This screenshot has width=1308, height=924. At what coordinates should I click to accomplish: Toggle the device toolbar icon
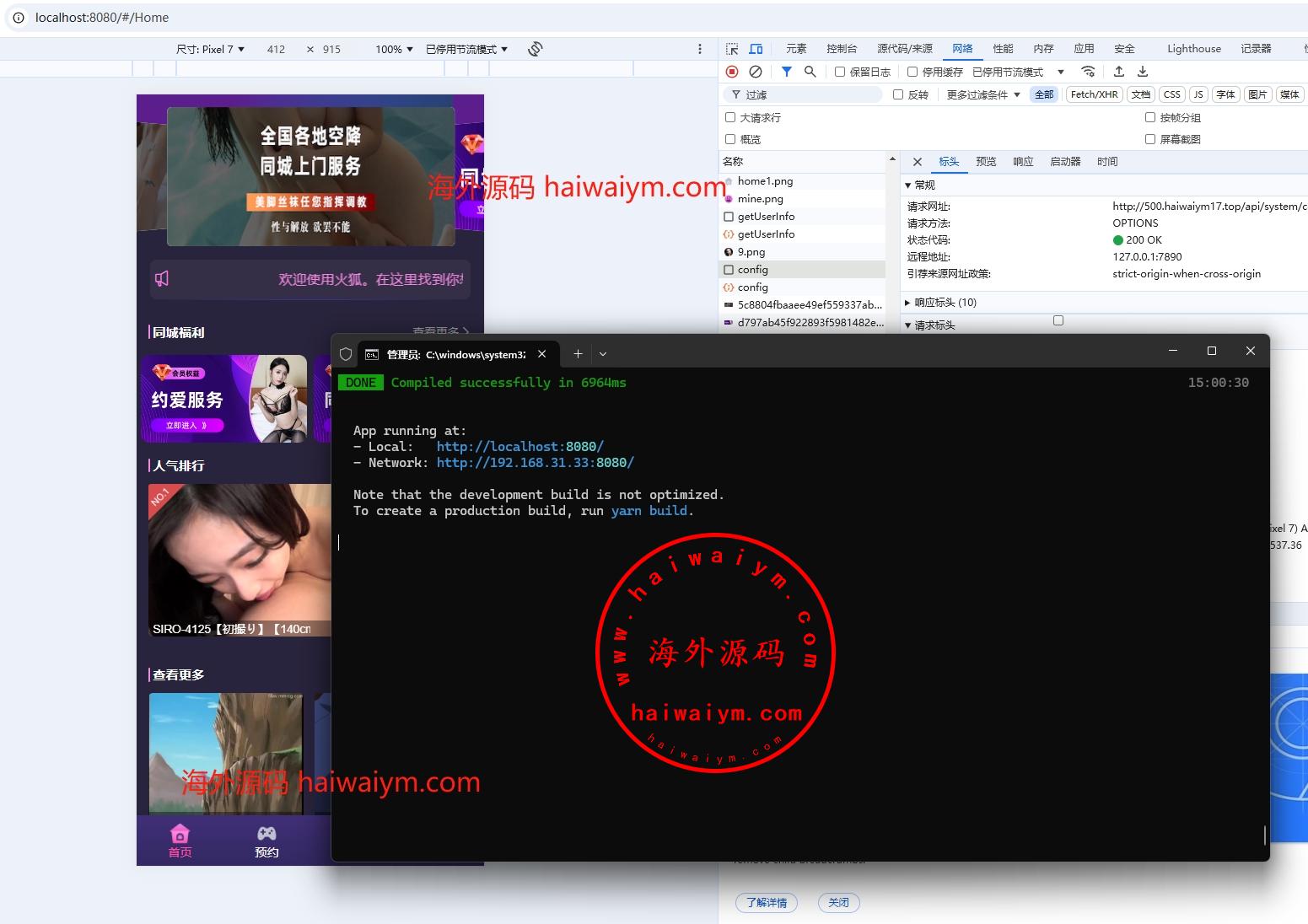coord(756,49)
